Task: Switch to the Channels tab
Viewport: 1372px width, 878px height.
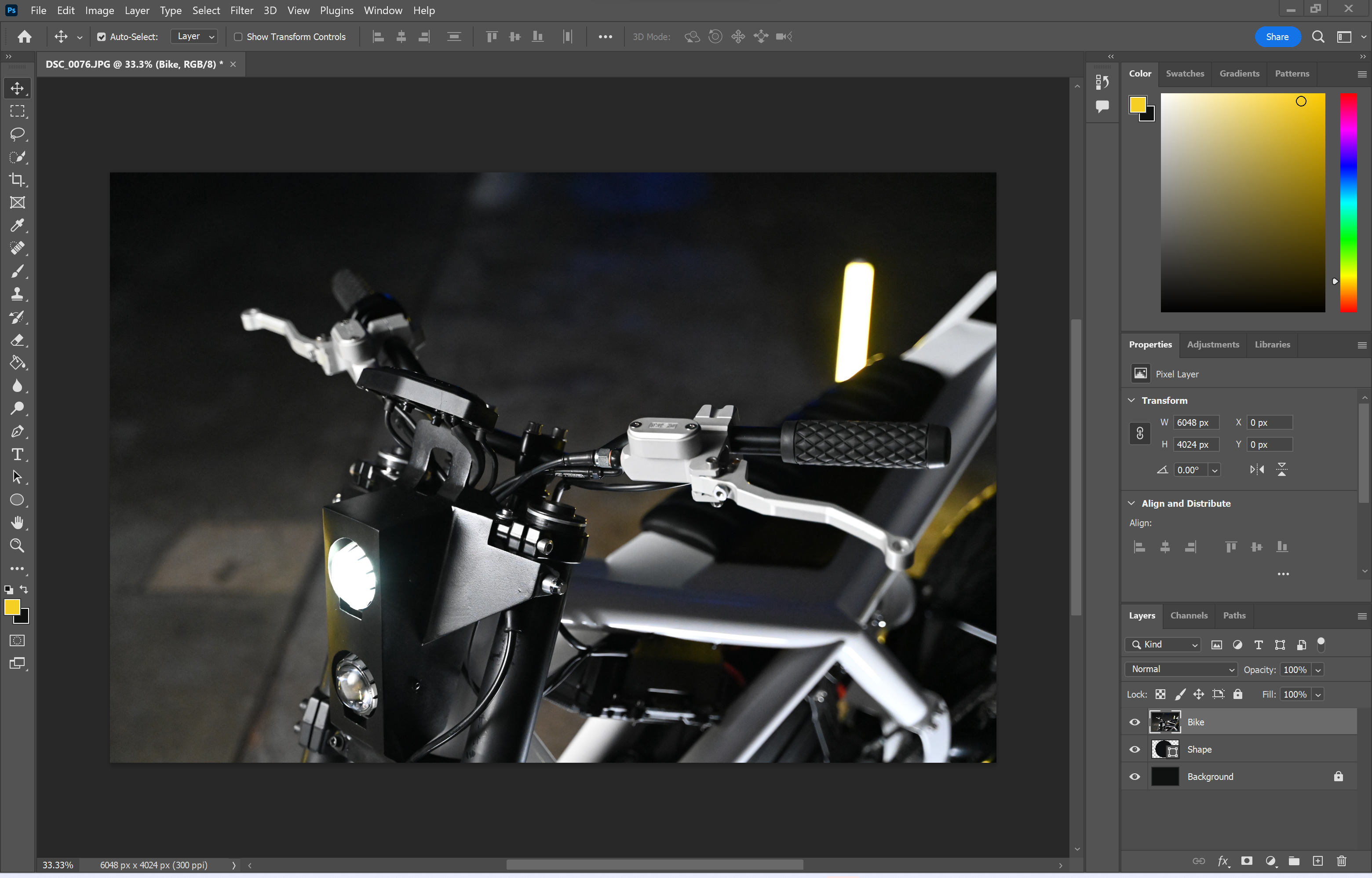Action: 1189,616
